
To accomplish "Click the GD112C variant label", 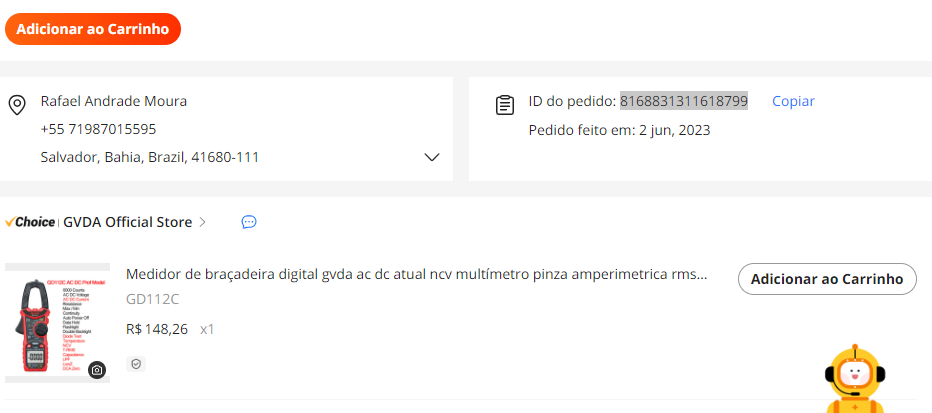I will pyautogui.click(x=152, y=299).
